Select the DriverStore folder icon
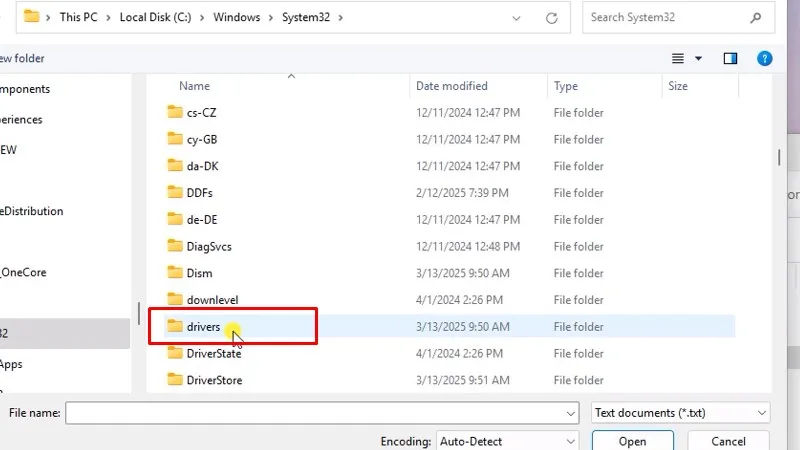Screen dimensions: 800x450 point(175,380)
